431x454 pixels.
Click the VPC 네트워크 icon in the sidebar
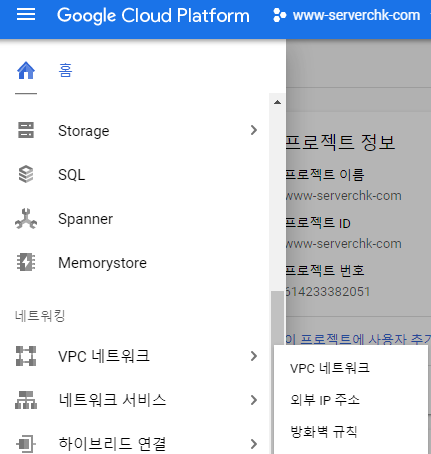(x=26, y=356)
